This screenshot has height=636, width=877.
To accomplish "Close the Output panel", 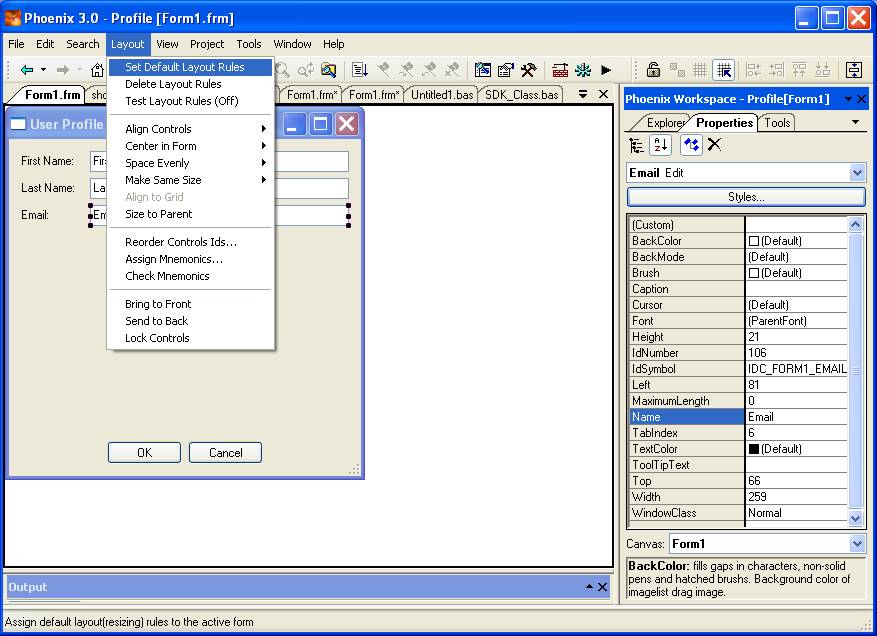I will (602, 587).
